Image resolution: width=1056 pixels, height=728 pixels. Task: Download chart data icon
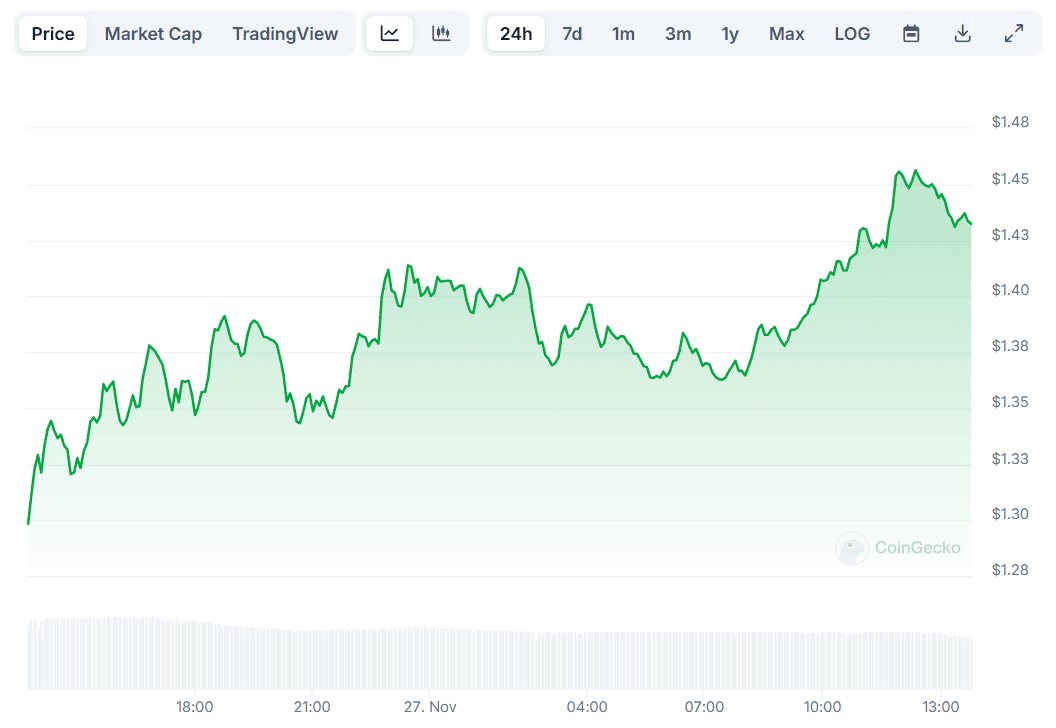[962, 33]
